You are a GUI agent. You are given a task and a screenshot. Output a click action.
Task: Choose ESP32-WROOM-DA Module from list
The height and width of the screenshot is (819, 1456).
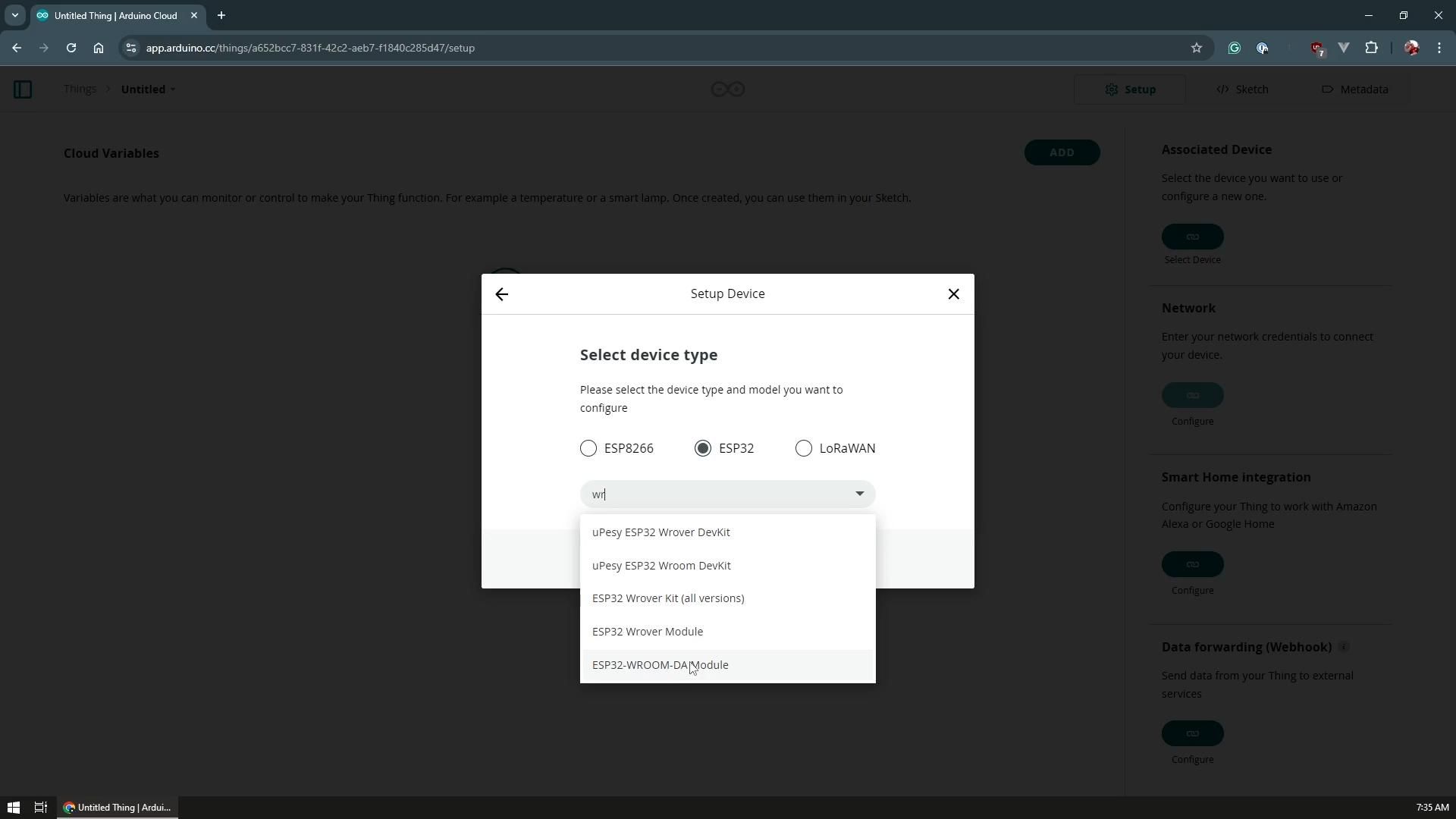tap(660, 665)
